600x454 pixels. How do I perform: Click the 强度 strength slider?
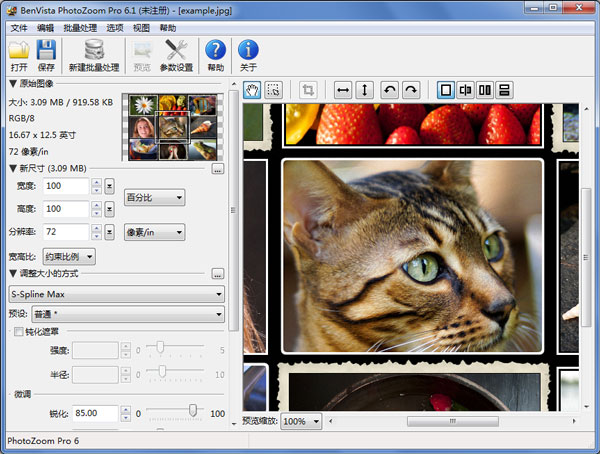pyautogui.click(x=160, y=347)
